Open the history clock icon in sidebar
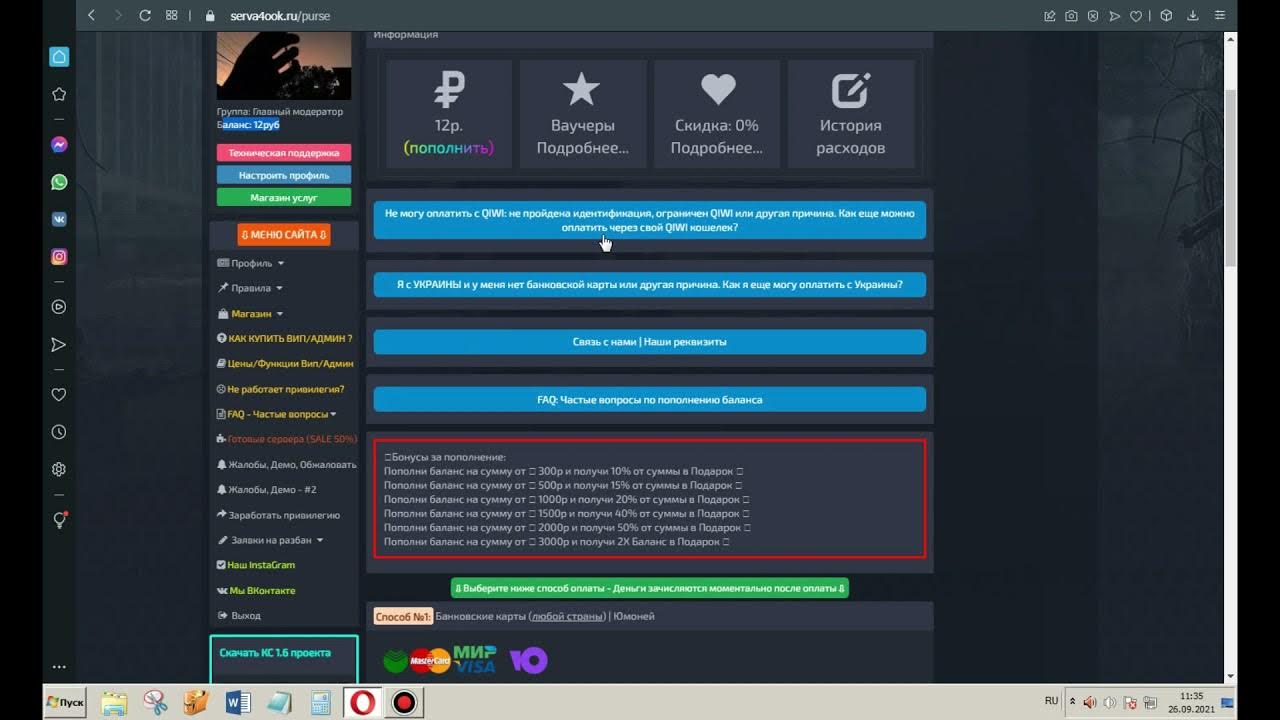Screen dimensions: 1280x720 tap(59, 432)
